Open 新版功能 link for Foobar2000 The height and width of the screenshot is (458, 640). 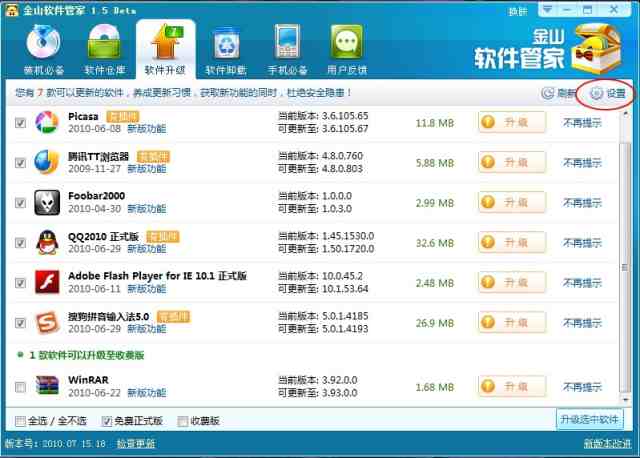(147, 209)
